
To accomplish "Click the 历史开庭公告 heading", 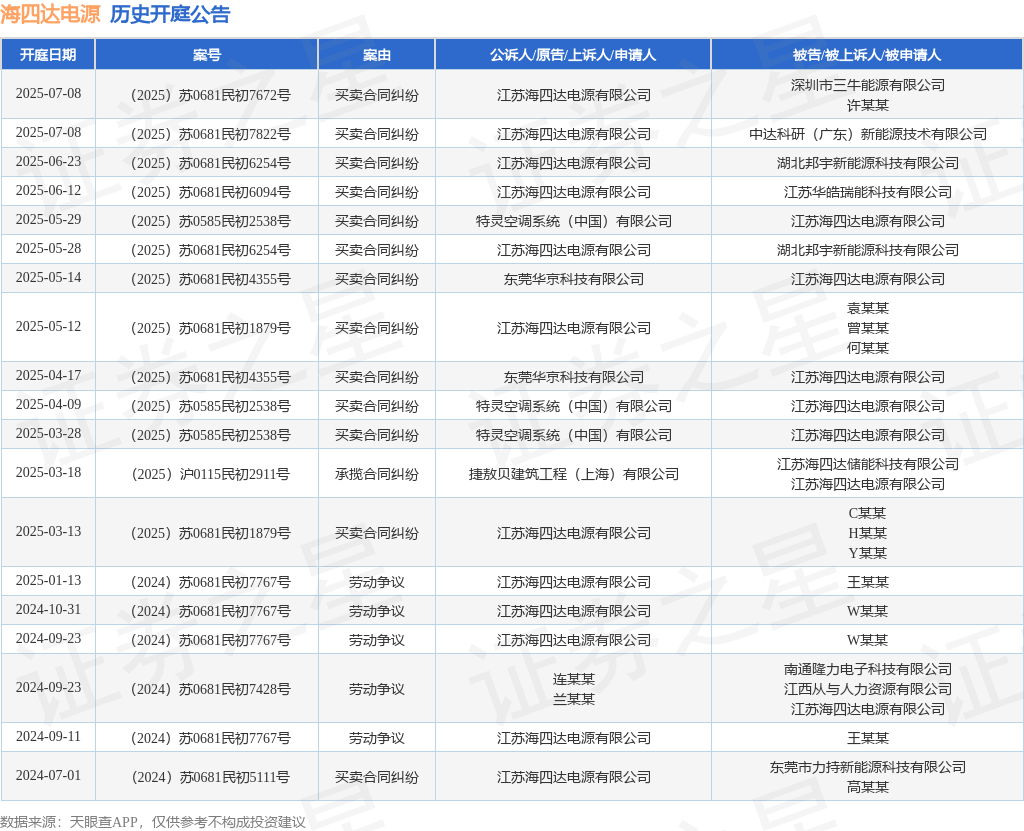I will tap(170, 14).
